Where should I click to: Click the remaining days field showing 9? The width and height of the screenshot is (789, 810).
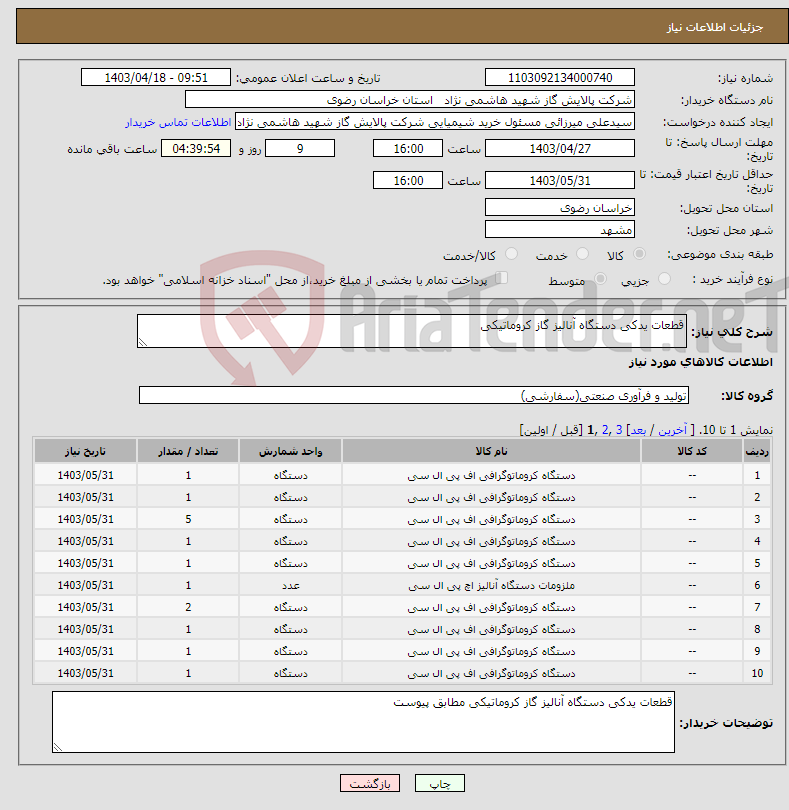[x=300, y=149]
